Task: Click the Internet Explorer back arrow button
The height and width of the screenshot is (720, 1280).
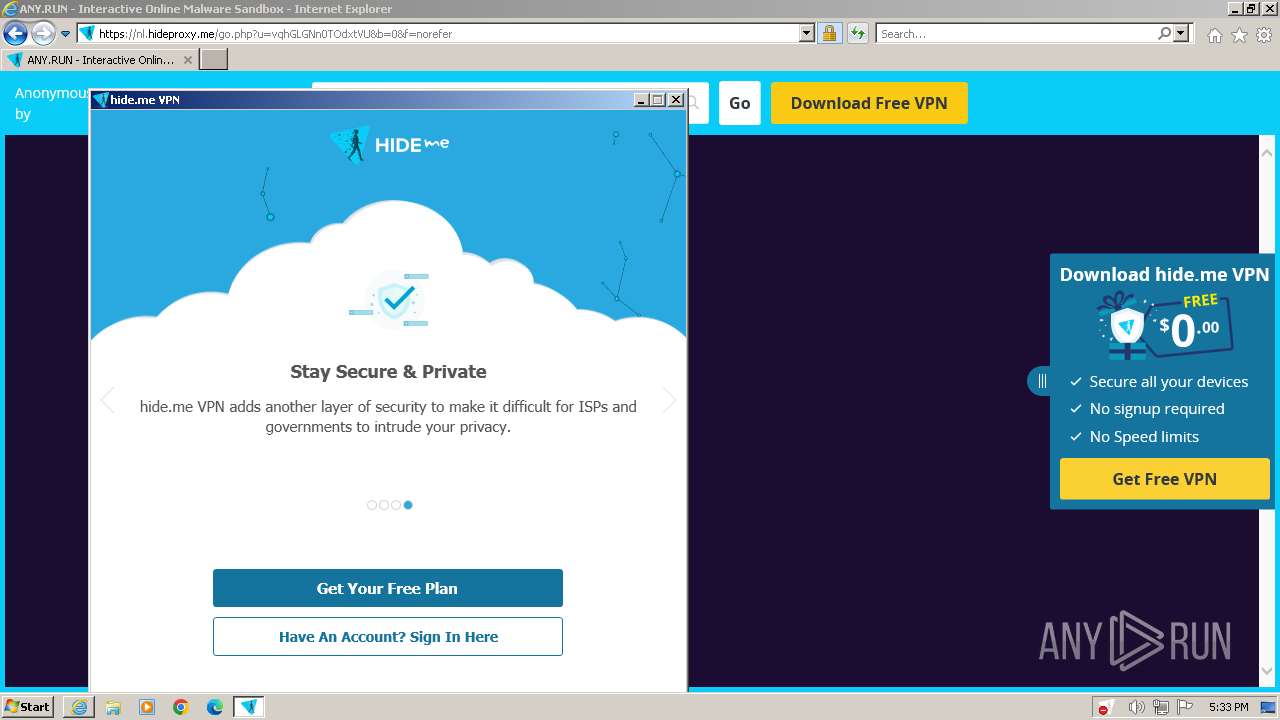Action: (x=15, y=34)
